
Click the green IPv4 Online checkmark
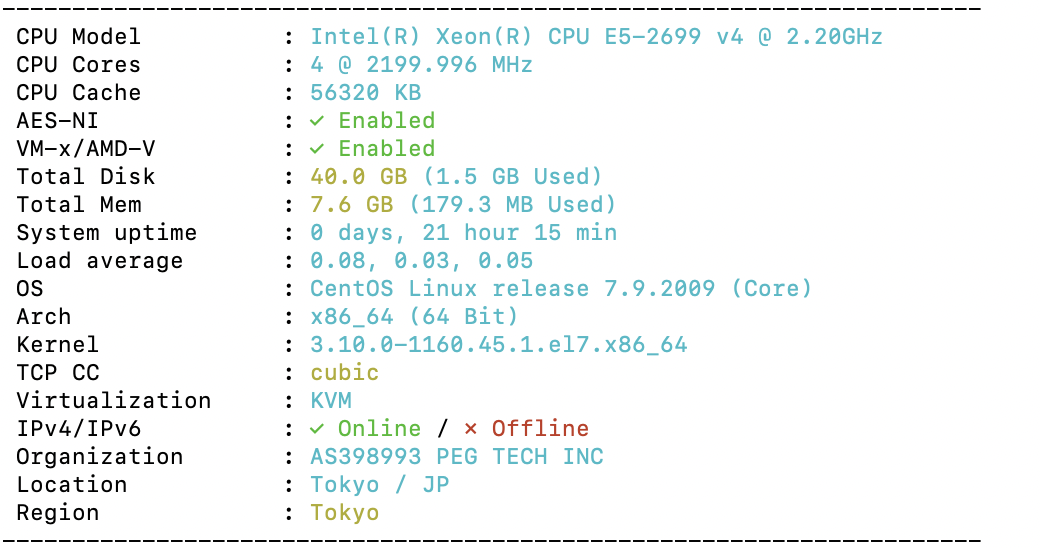[x=317, y=429]
